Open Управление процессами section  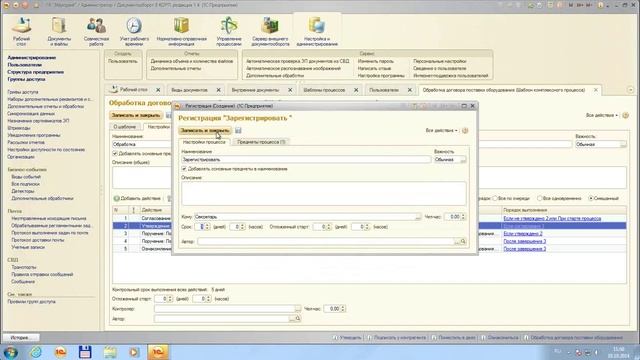(x=229, y=31)
